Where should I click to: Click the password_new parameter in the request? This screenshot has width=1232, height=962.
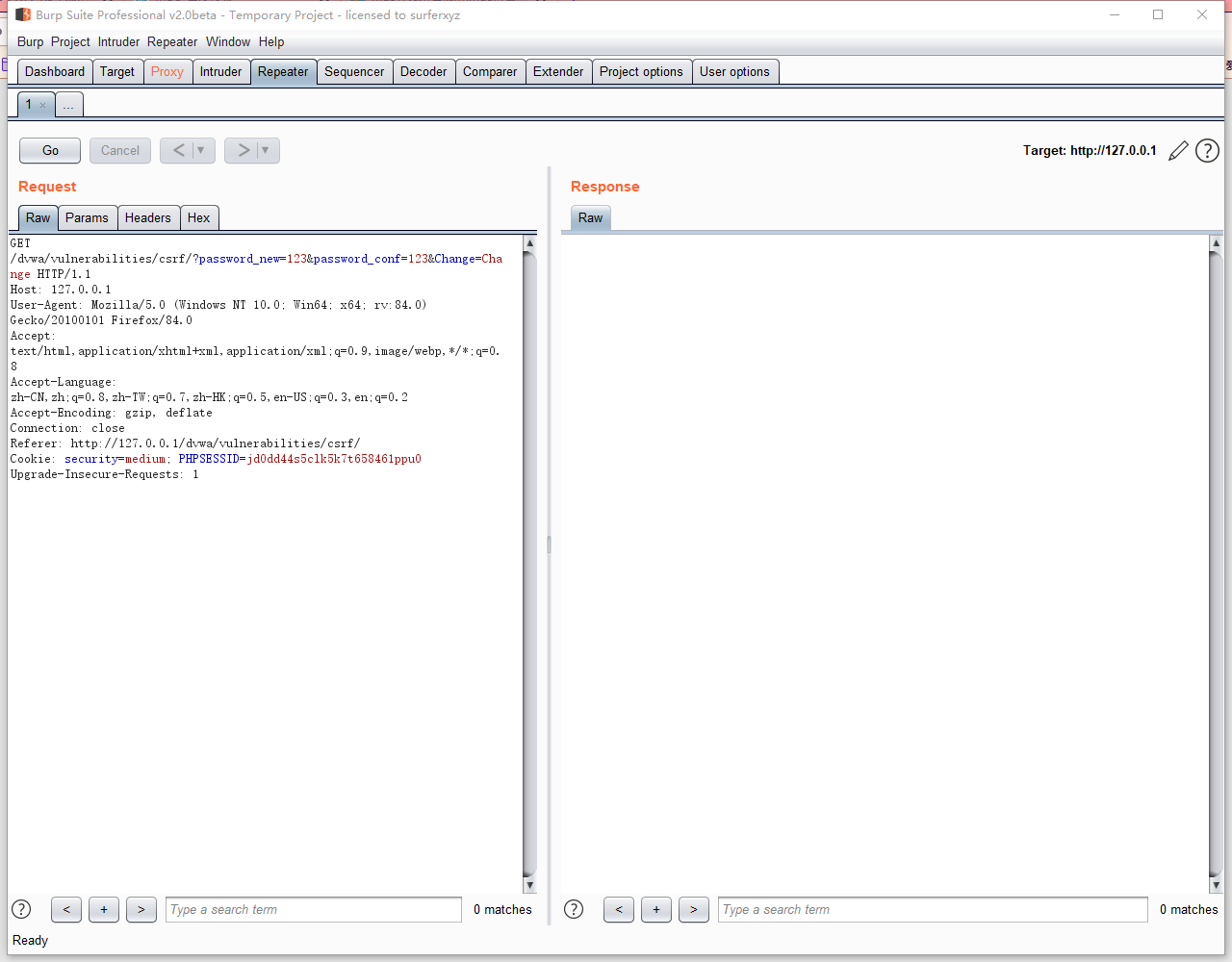pyautogui.click(x=239, y=259)
